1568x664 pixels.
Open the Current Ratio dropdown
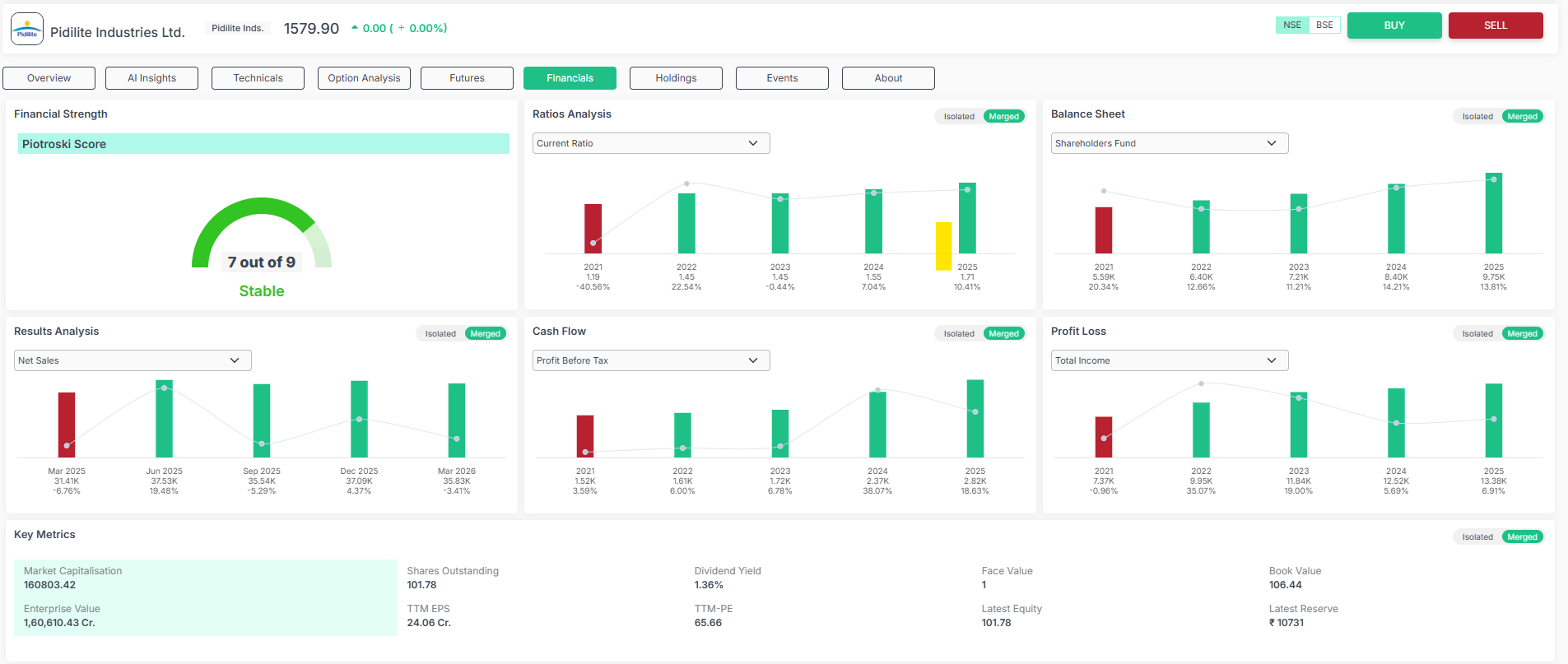(651, 143)
